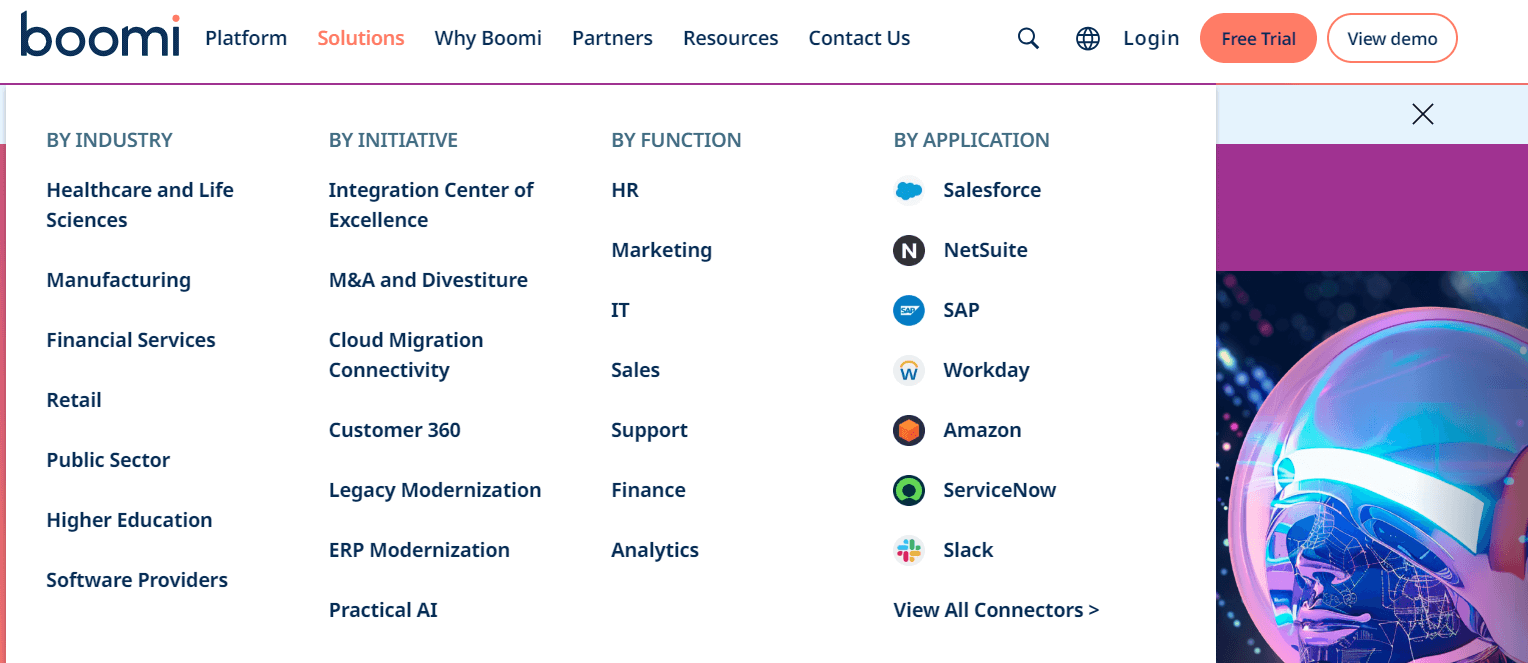Go to Customer 360
The width and height of the screenshot is (1528, 663).
point(395,430)
